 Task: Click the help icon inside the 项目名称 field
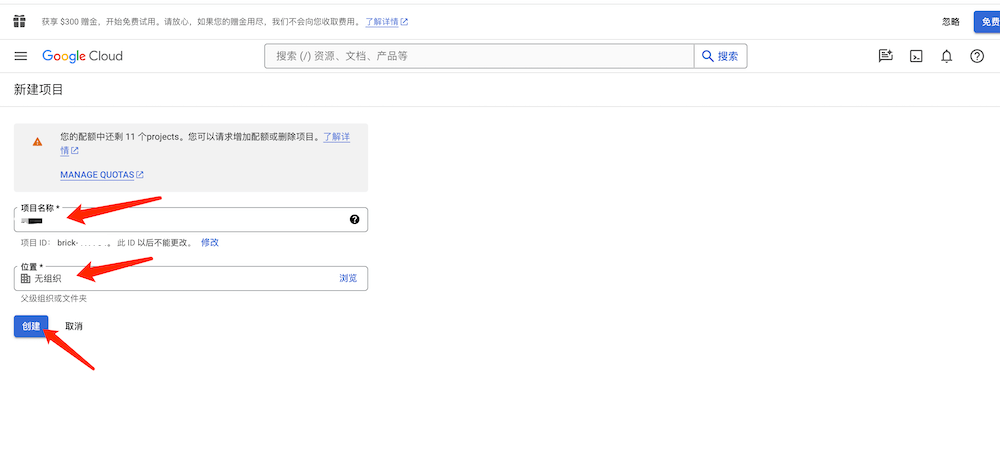(354, 219)
